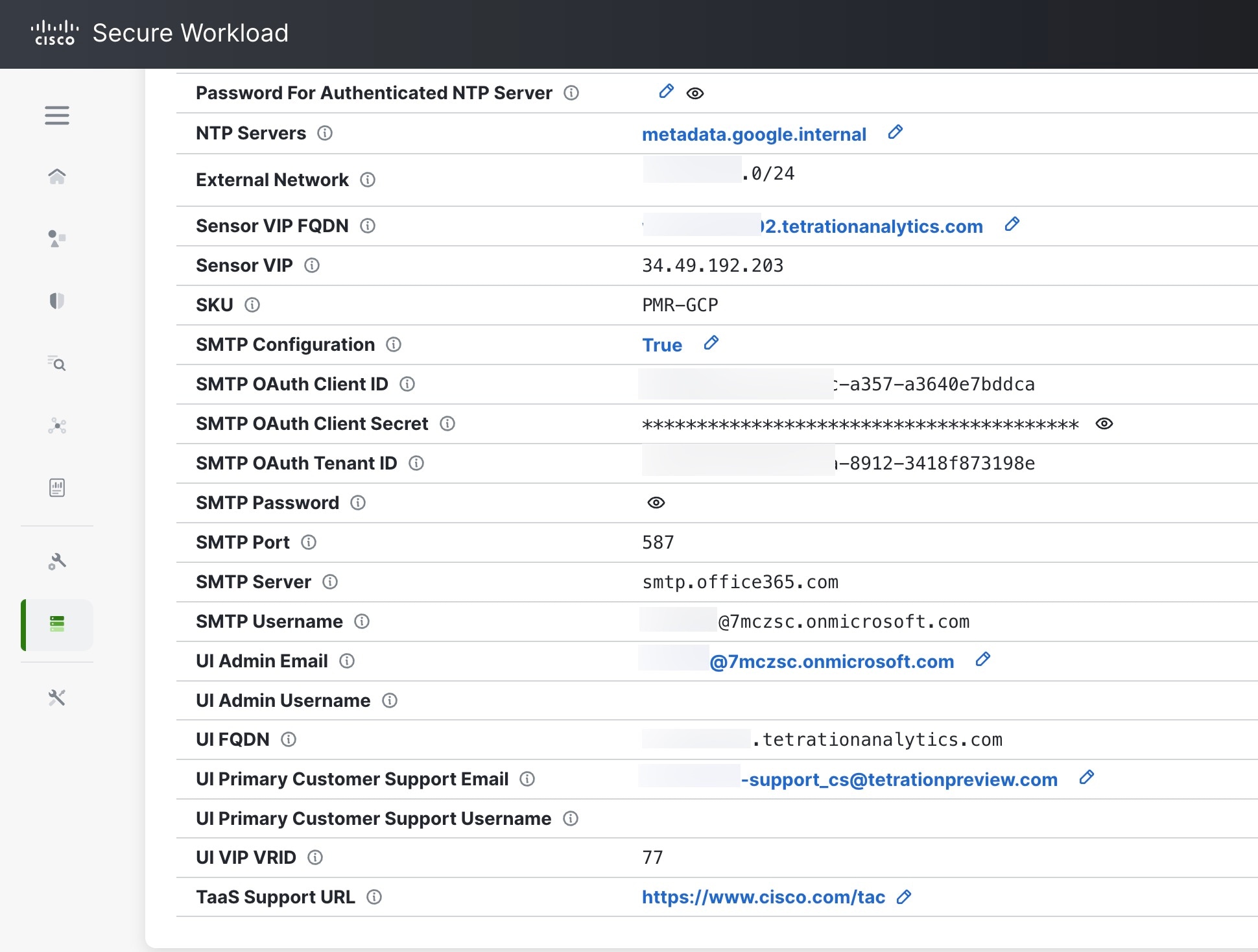Click the metadata.google.internal link
This screenshot has height=952, width=1258.
[x=754, y=134]
